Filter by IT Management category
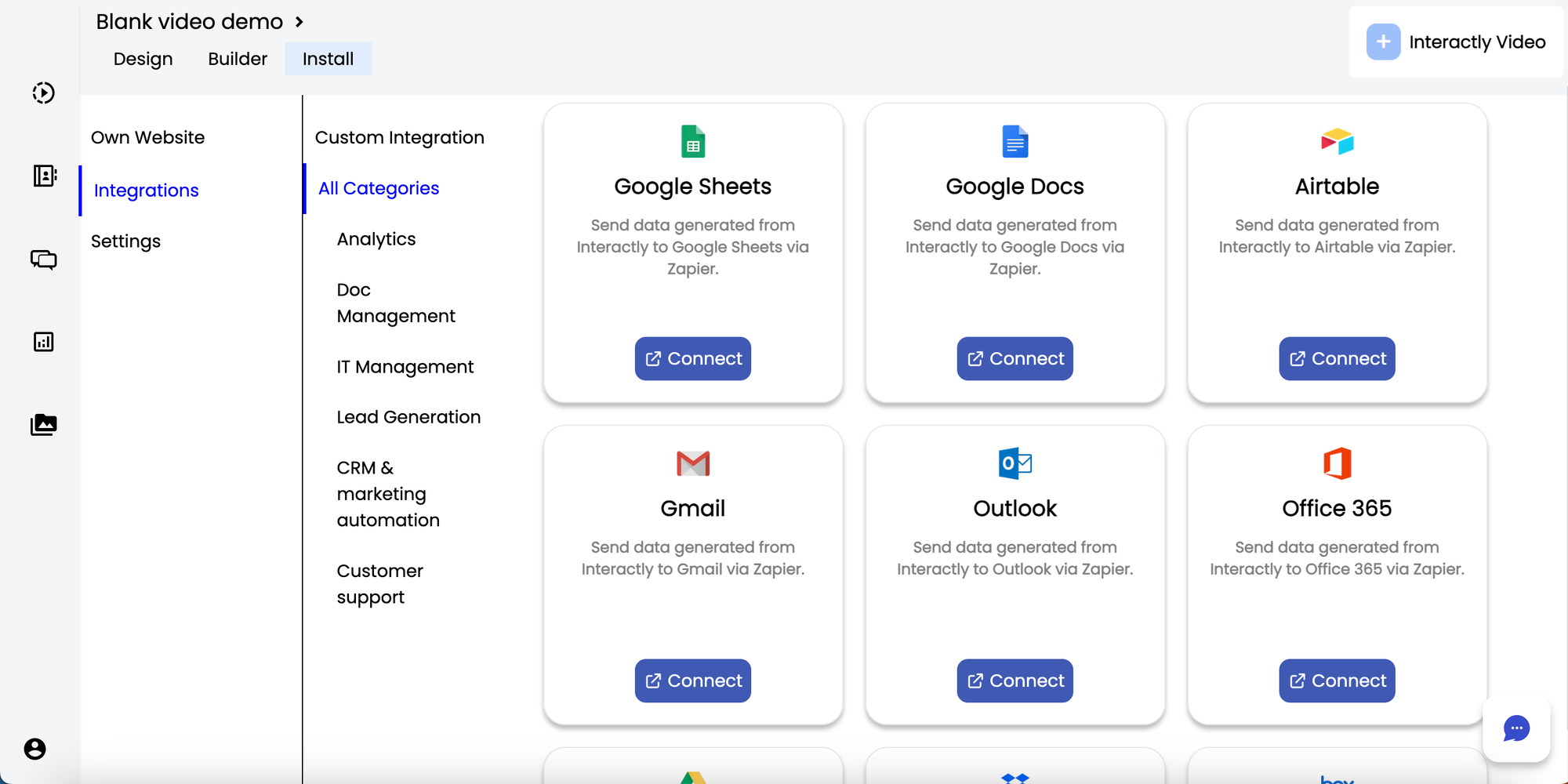1568x784 pixels. pos(405,367)
